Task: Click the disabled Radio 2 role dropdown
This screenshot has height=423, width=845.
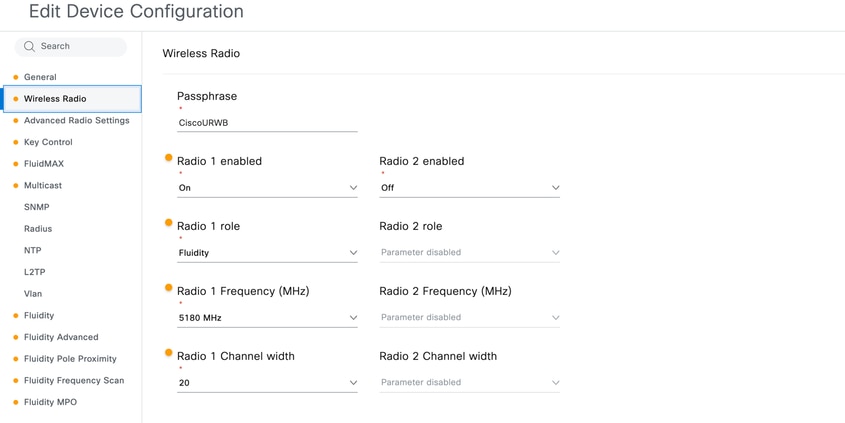Action: (x=469, y=252)
